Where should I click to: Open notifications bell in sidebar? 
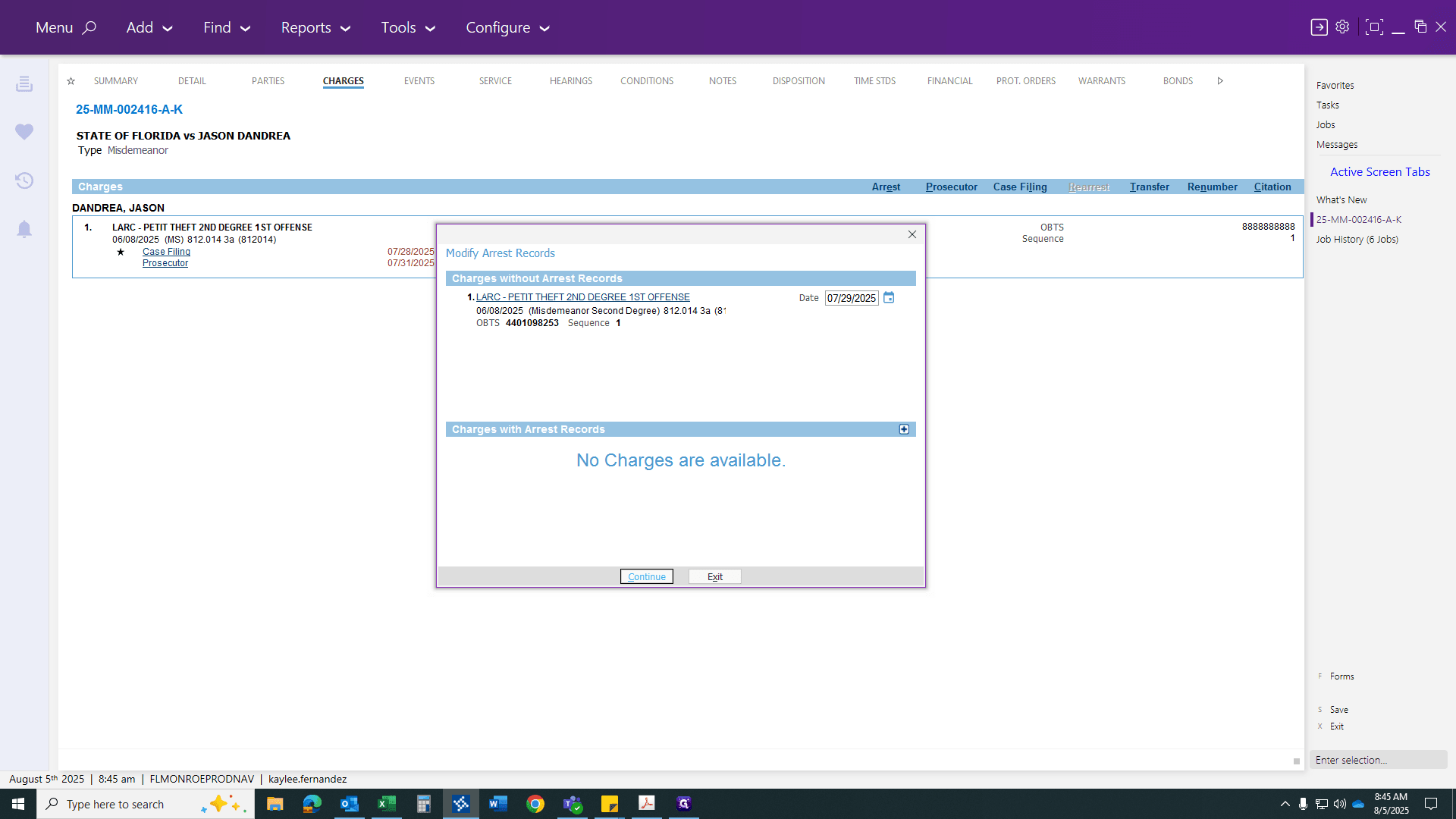tap(24, 229)
